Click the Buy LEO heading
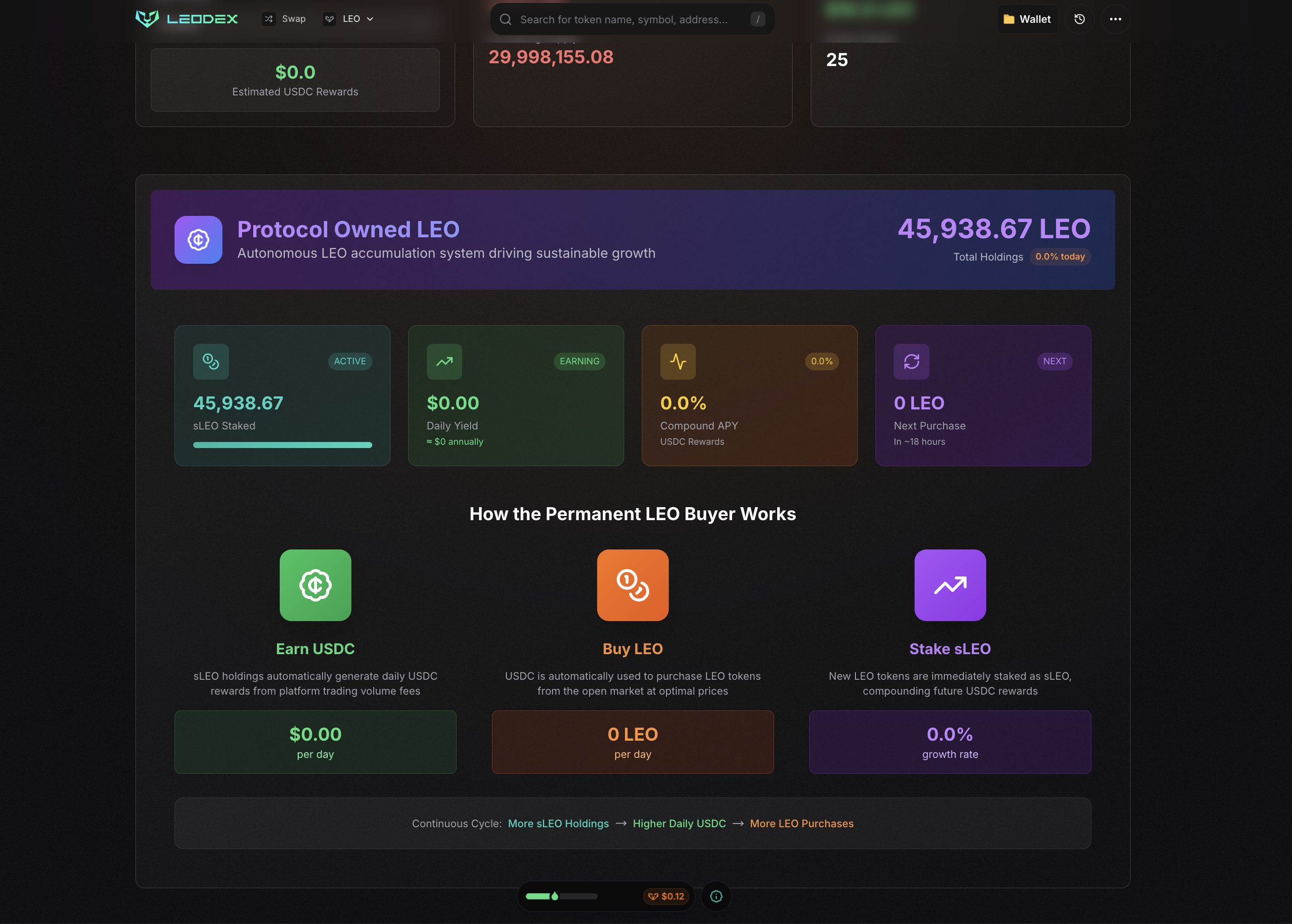 633,649
